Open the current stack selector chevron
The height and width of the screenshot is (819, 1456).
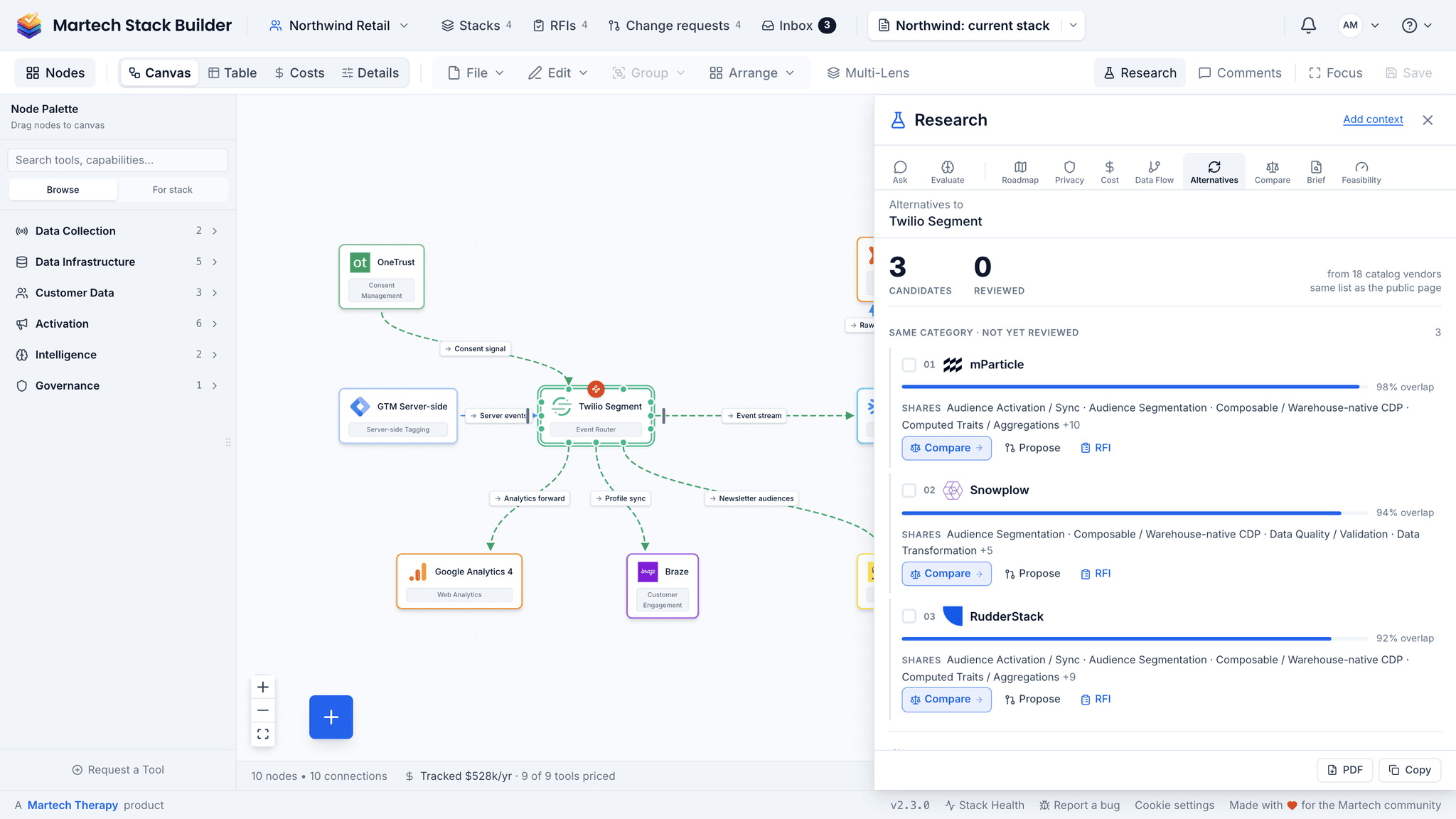1073,26
